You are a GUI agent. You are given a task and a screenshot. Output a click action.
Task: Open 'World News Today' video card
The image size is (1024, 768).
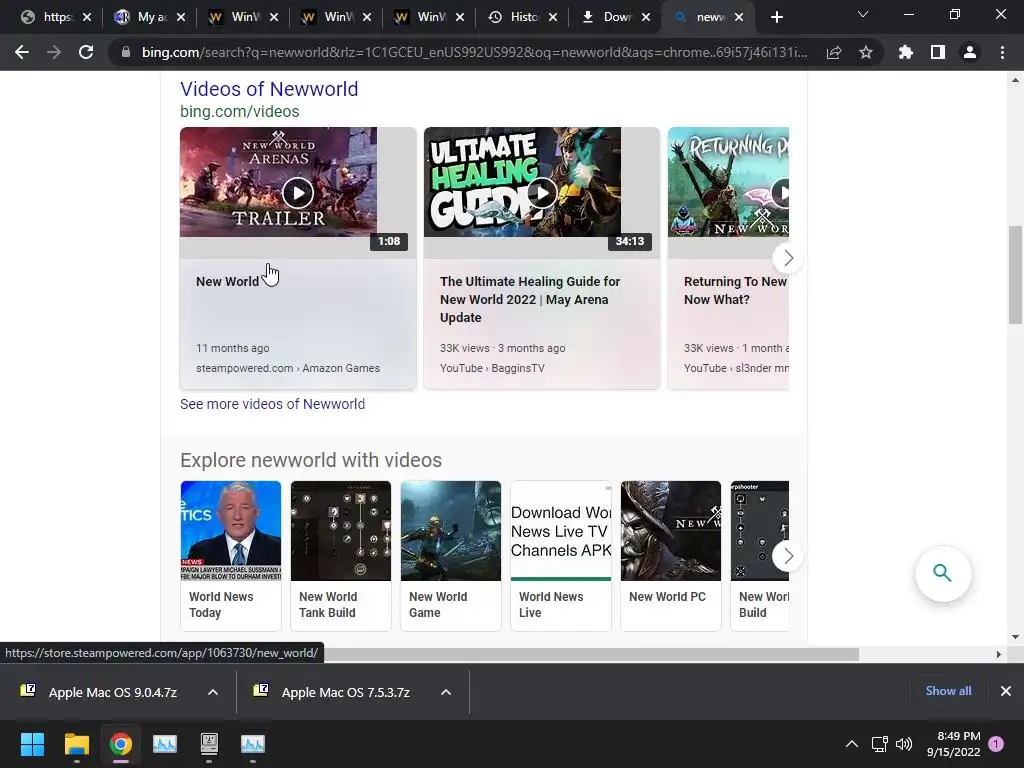pyautogui.click(x=231, y=556)
